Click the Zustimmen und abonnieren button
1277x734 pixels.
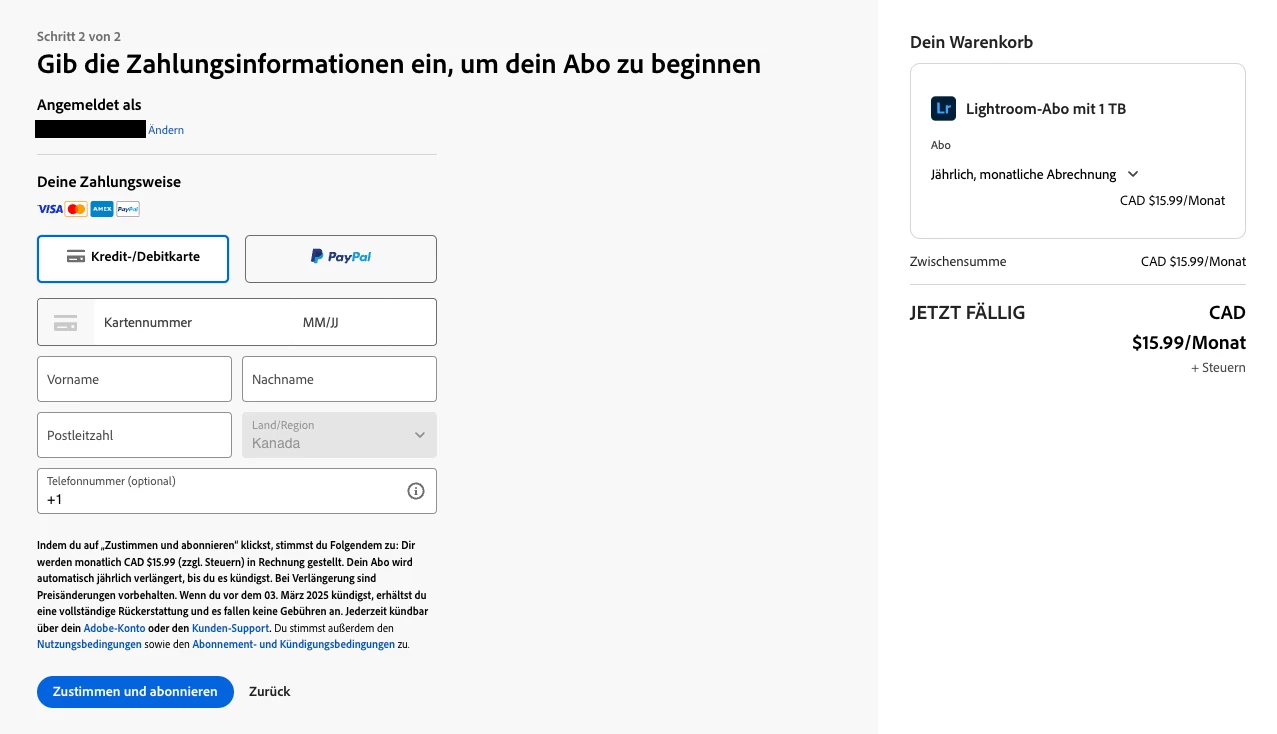pyautogui.click(x=135, y=692)
